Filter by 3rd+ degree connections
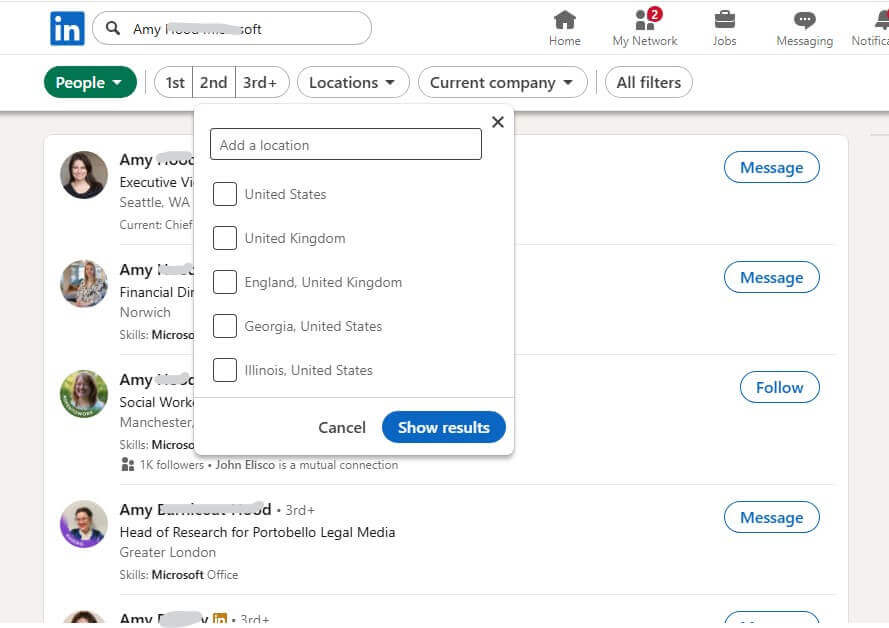The width and height of the screenshot is (889, 628). tap(261, 82)
